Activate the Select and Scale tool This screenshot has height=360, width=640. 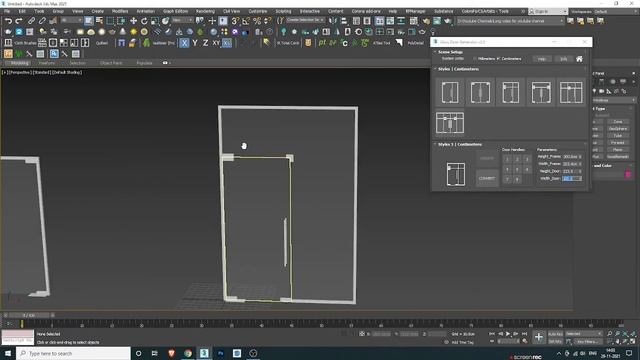point(155,20)
